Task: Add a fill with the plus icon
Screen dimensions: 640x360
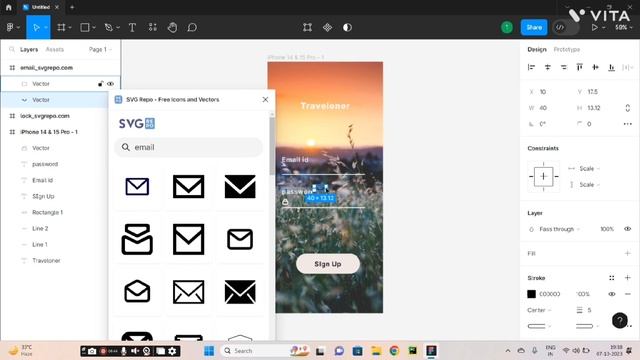Action: pos(627,253)
